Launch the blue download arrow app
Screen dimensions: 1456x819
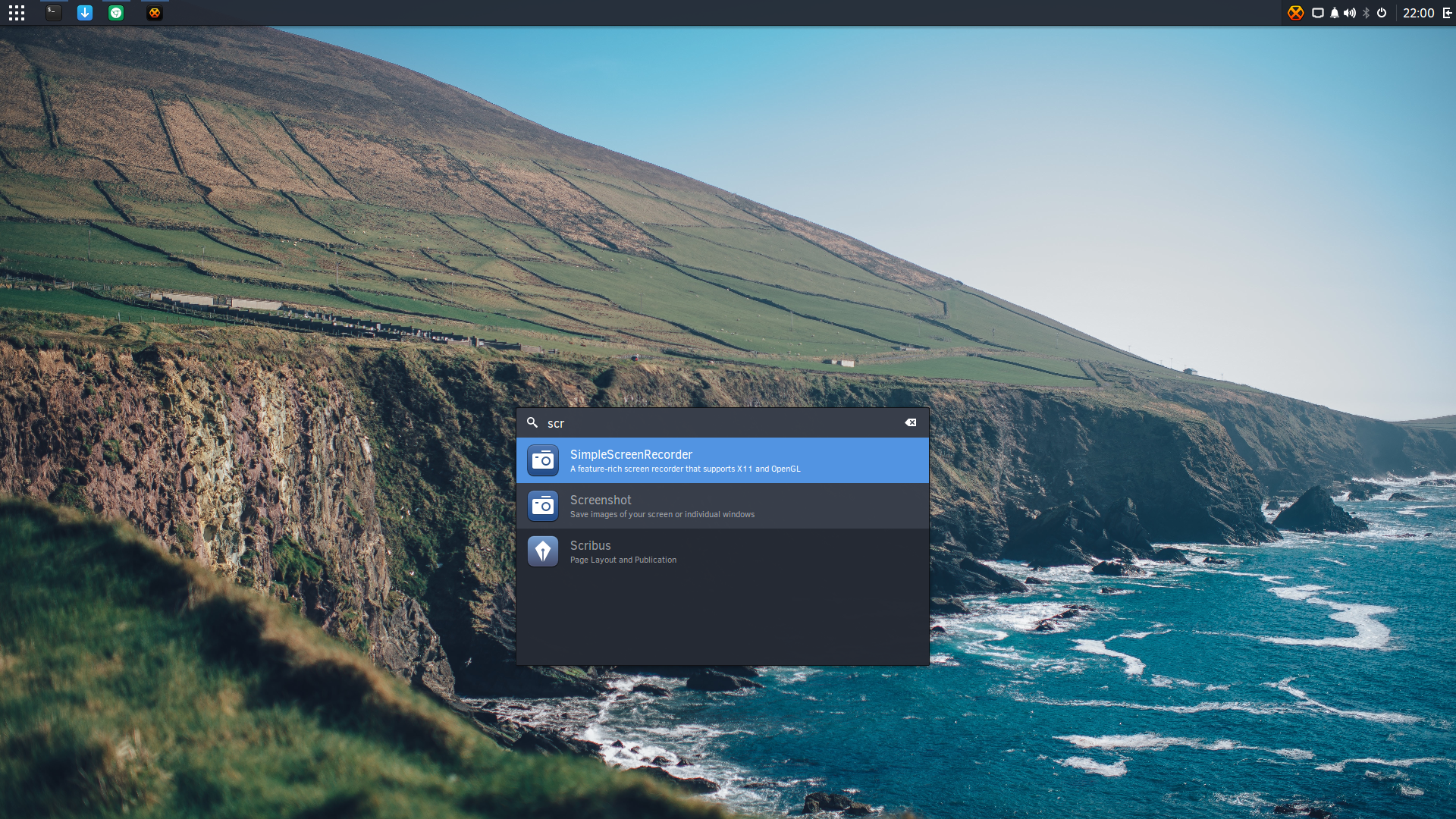[85, 13]
